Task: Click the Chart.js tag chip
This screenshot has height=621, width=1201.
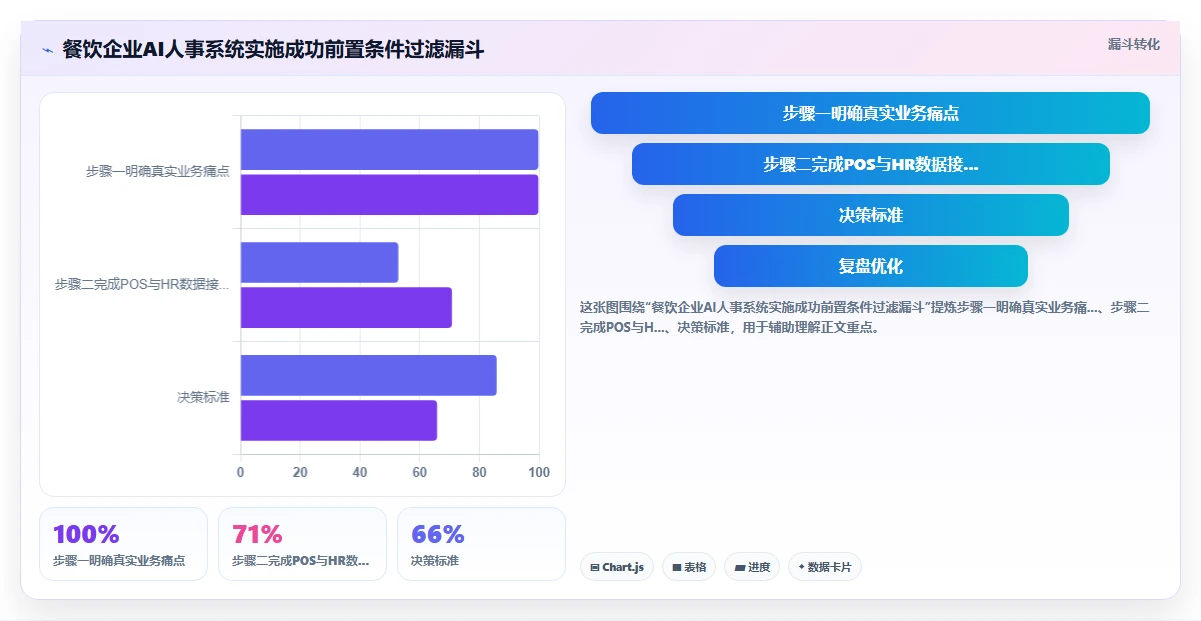Action: click(x=617, y=567)
